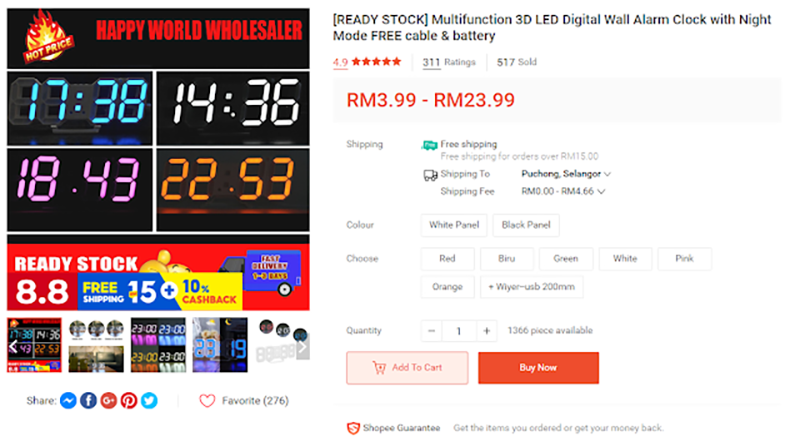The image size is (800, 446).
Task: Select the White Panel colour option
Action: (454, 225)
